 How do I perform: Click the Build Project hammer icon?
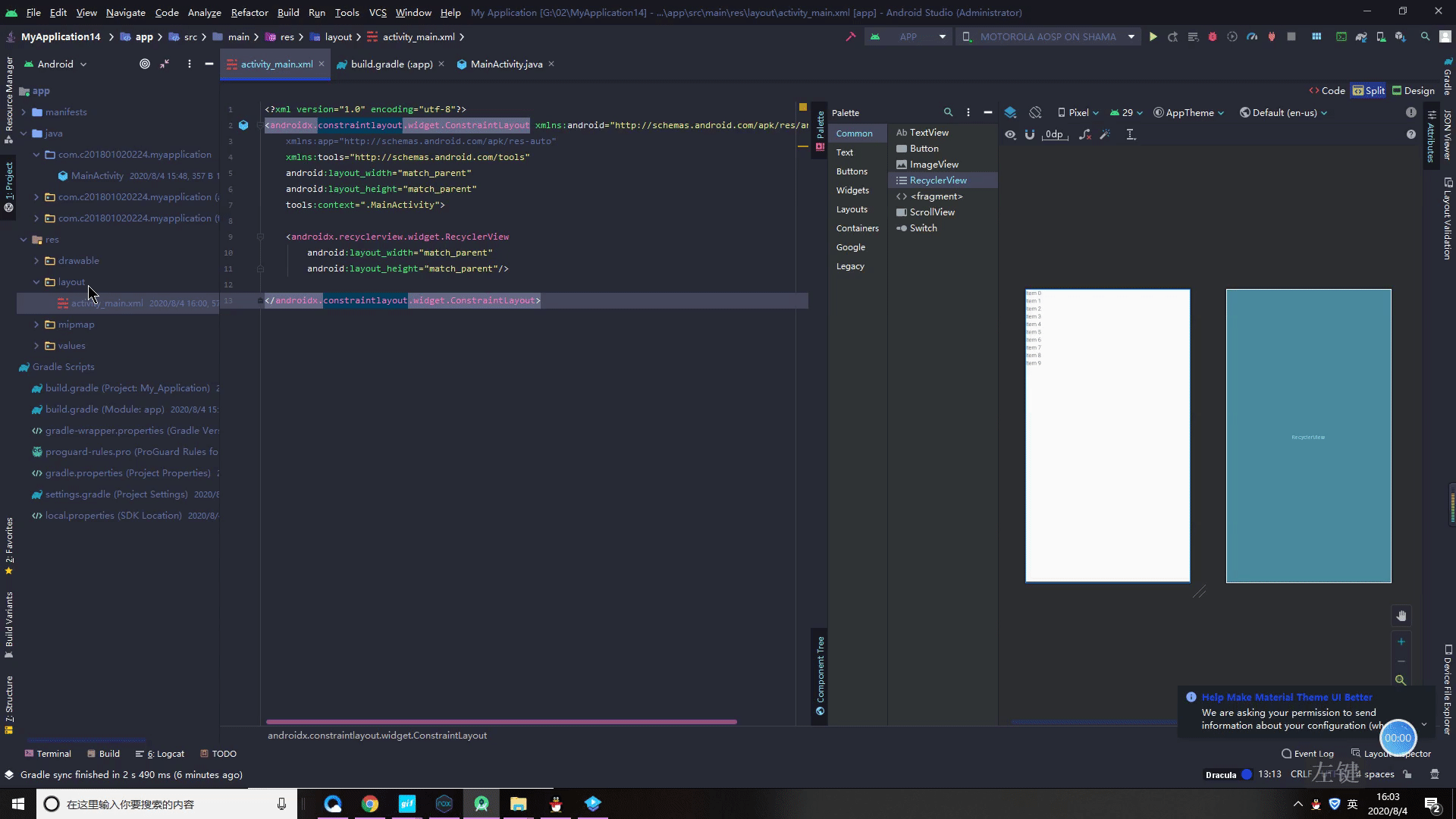tap(850, 37)
